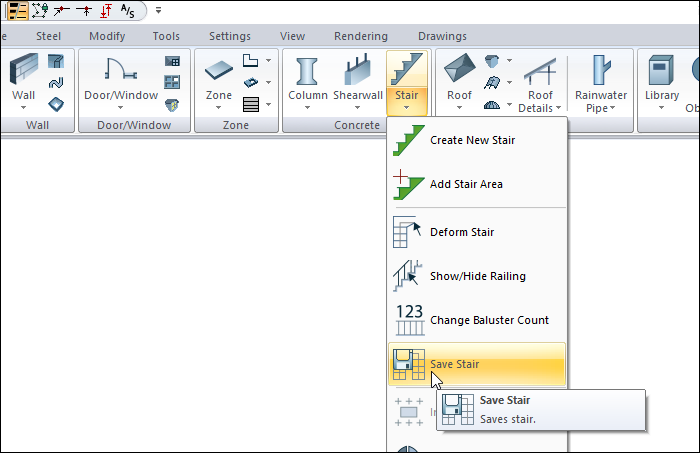Click the Wall tool icon
The image size is (700, 453).
pos(22,73)
